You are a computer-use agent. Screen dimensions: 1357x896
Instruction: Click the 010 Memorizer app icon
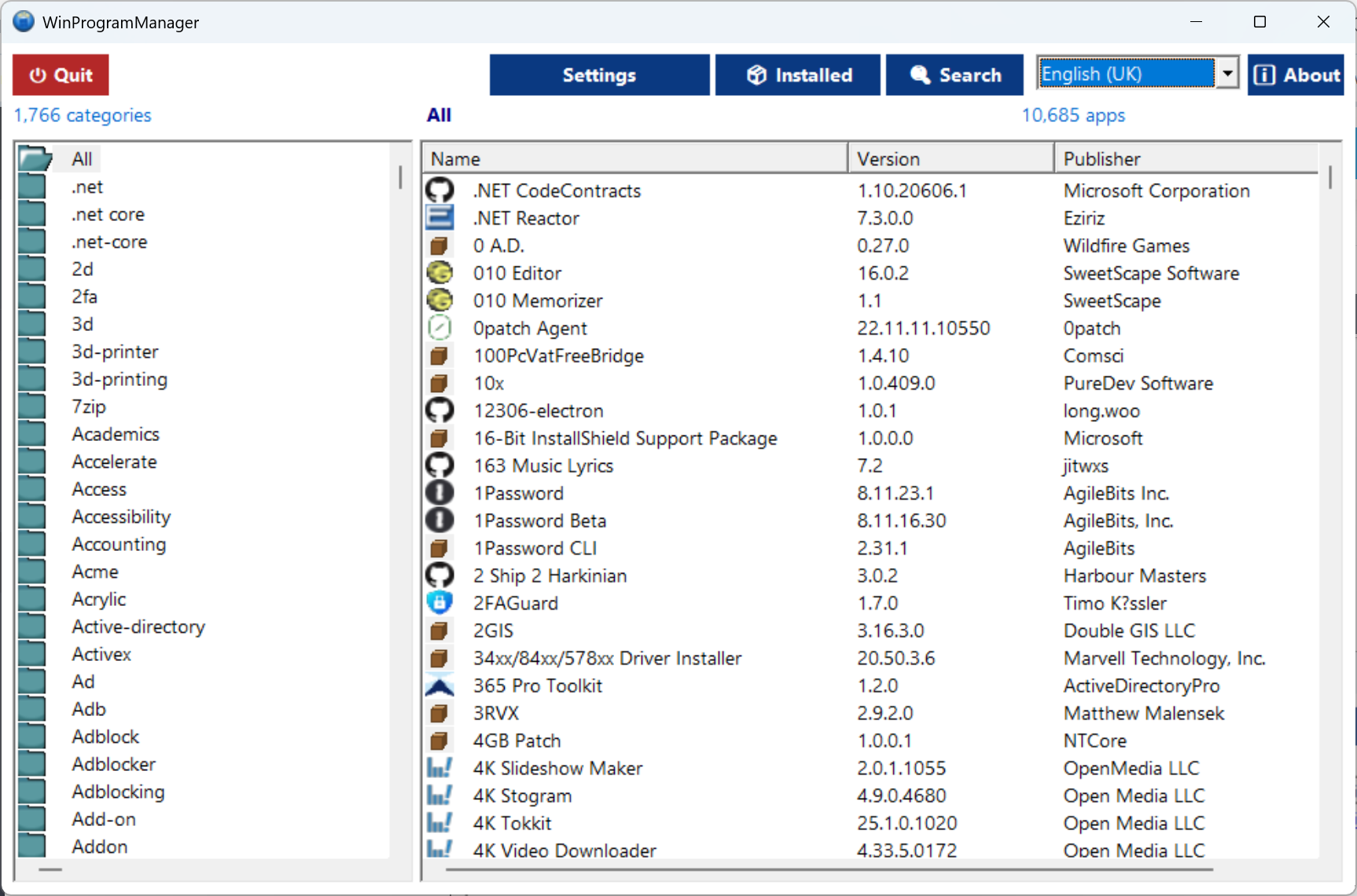439,300
